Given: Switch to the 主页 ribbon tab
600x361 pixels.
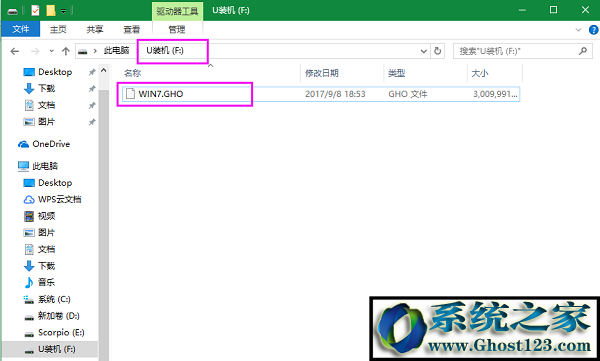Looking at the screenshot, I should click(58, 29).
